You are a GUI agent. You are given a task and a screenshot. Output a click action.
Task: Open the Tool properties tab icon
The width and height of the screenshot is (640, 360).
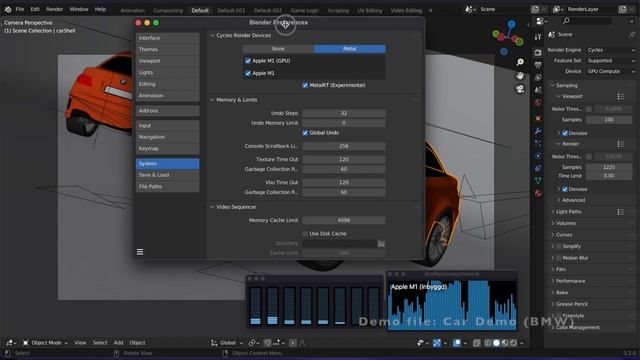pyautogui.click(x=538, y=37)
